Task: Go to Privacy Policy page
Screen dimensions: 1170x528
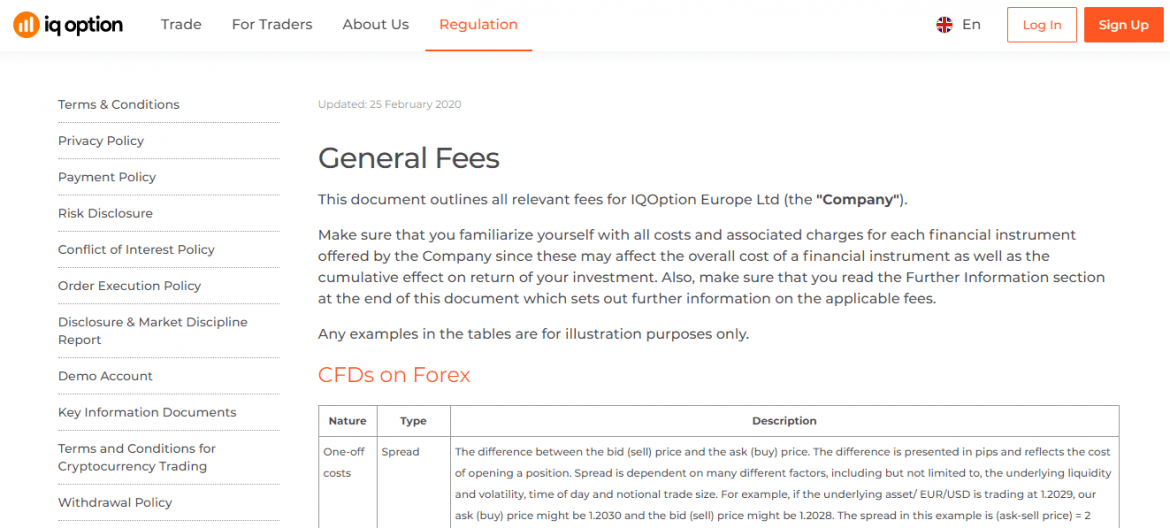Action: point(101,141)
